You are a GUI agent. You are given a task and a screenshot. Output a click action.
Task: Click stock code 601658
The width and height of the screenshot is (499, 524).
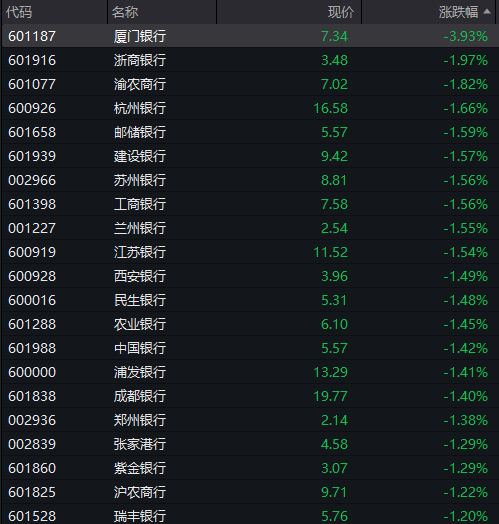click(32, 132)
